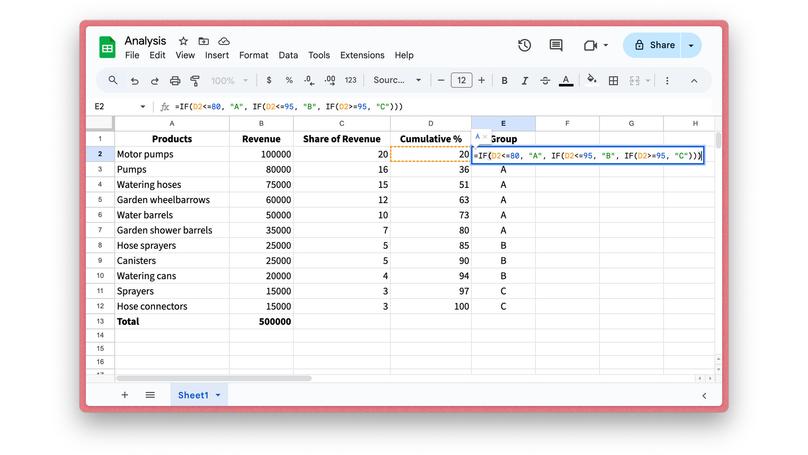The image size is (808, 455).
Task: Click the font size field showing 12
Action: click(x=461, y=80)
